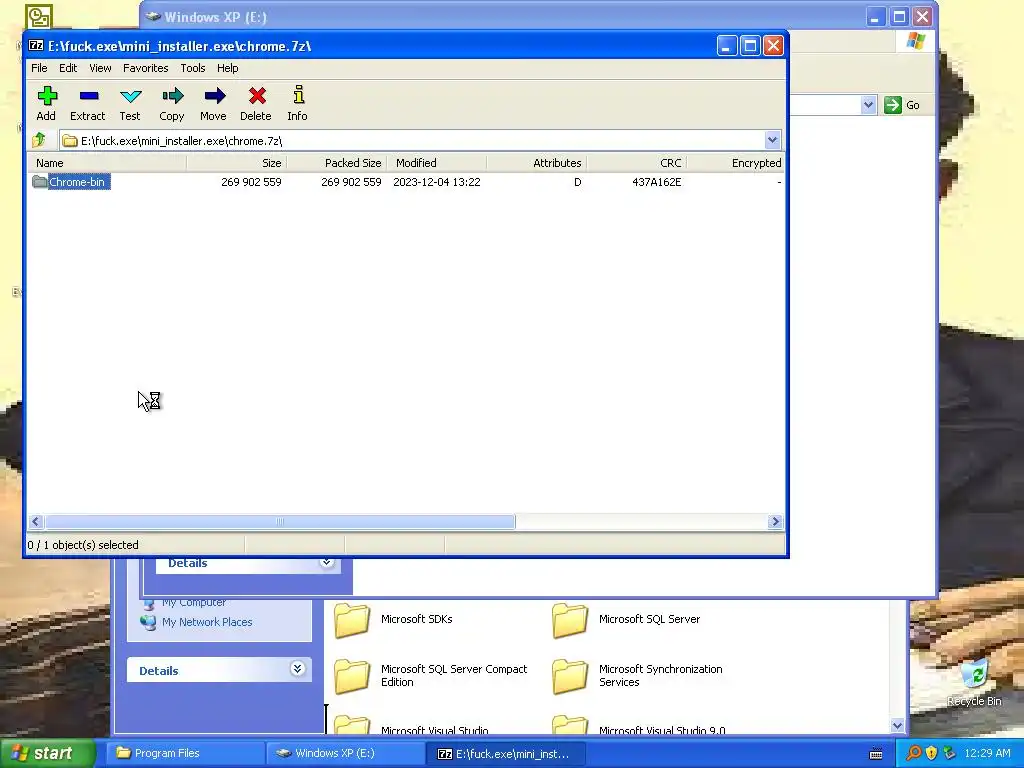
Task: Click the horizontal scrollbar right arrow
Action: tap(775, 521)
